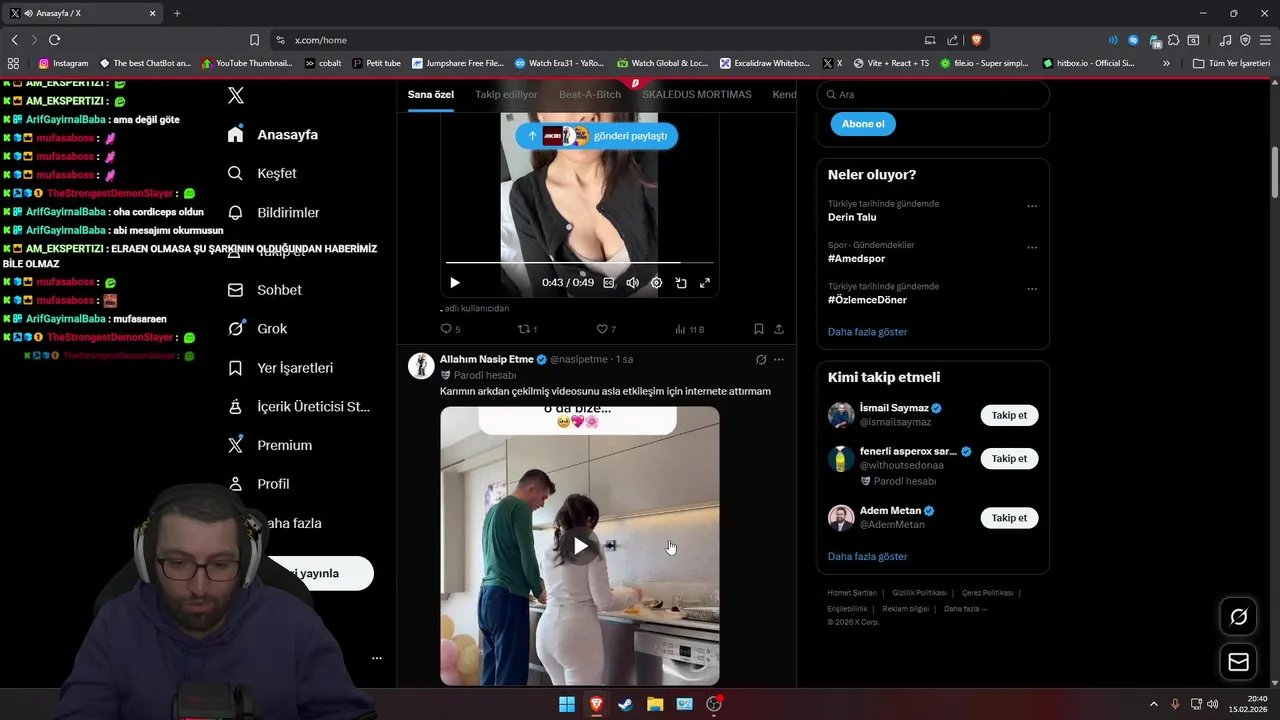Seek along the top video's progress bar
1280x720 pixels.
580,263
